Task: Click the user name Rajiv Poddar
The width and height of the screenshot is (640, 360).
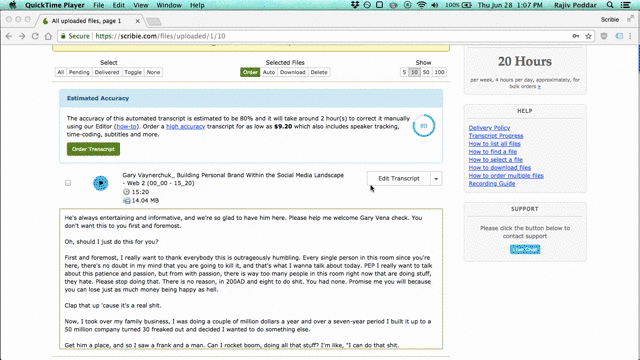Action: [x=575, y=5]
